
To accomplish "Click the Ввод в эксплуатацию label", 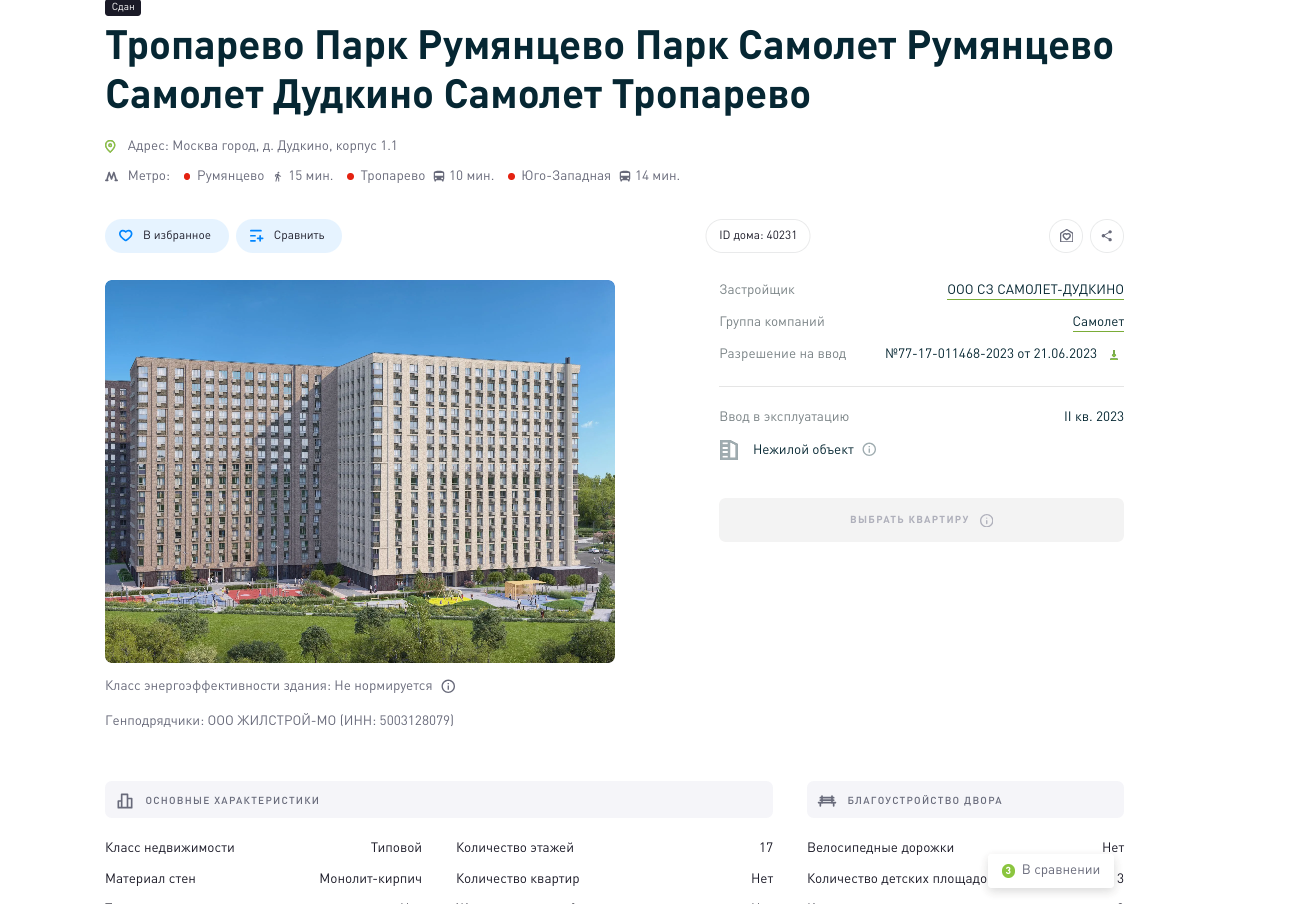I will pos(784,417).
